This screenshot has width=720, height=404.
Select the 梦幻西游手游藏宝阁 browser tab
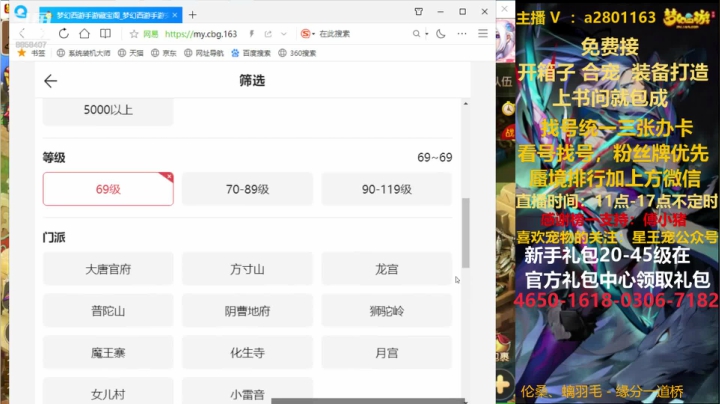111,15
